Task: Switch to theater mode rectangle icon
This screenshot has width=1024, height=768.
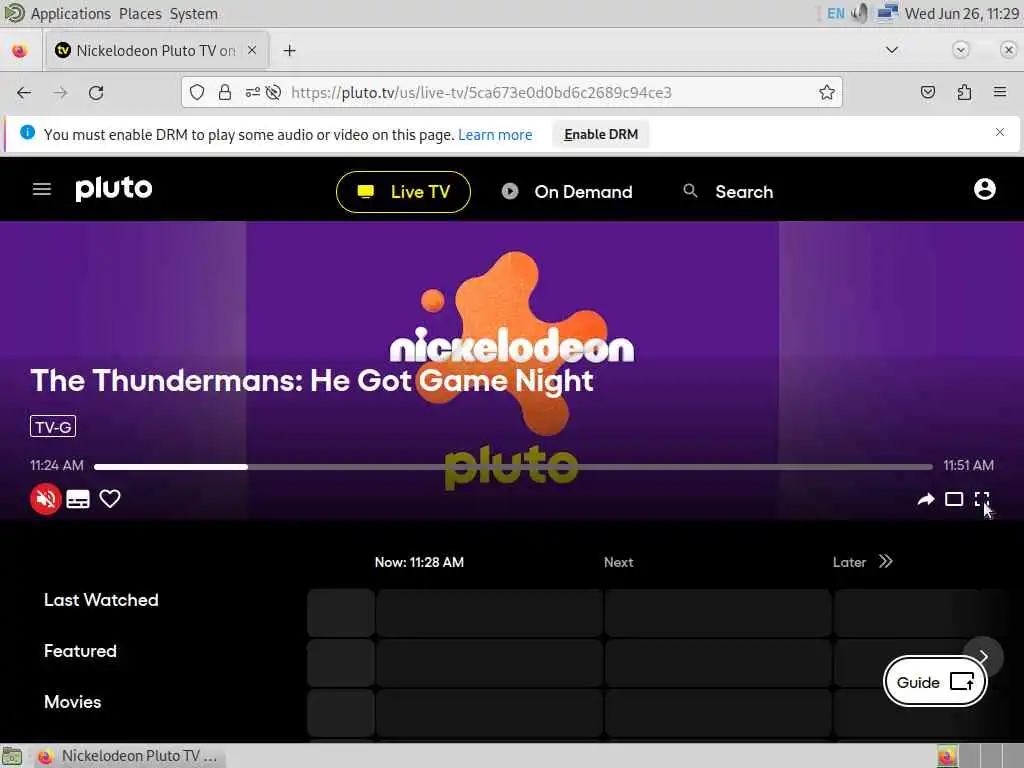Action: coord(954,500)
